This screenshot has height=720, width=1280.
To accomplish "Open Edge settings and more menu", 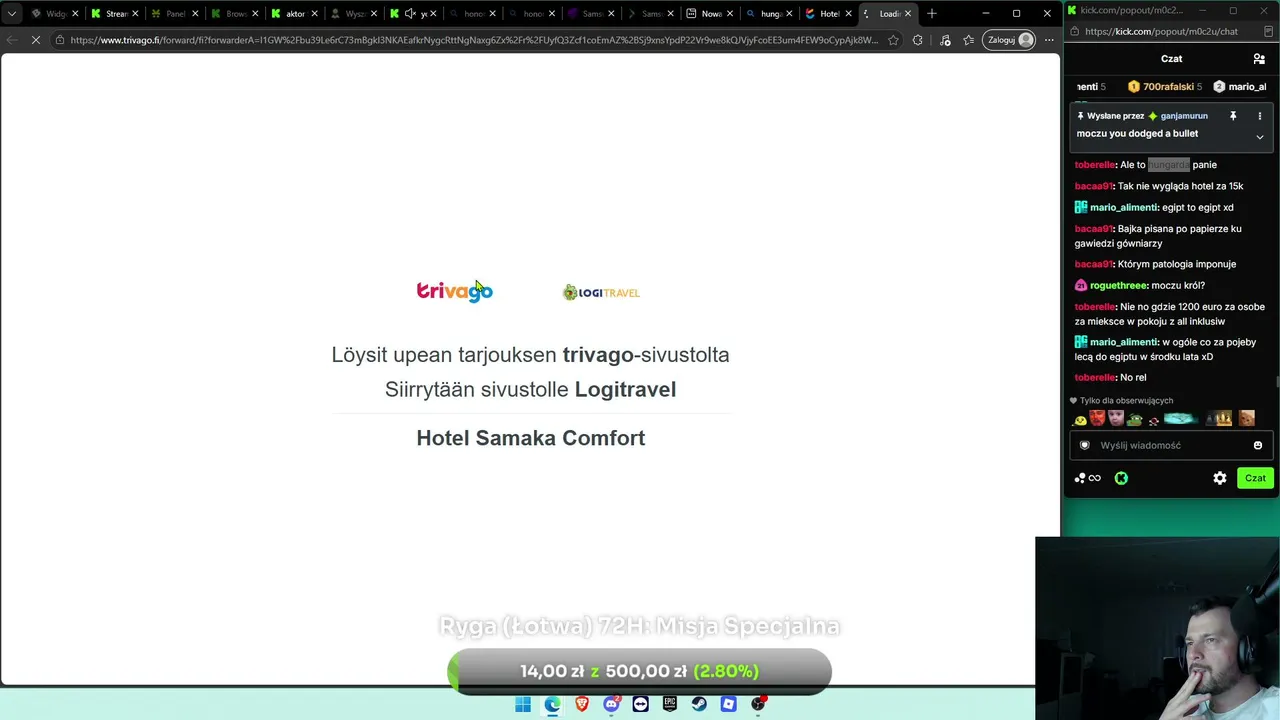I will (1048, 40).
